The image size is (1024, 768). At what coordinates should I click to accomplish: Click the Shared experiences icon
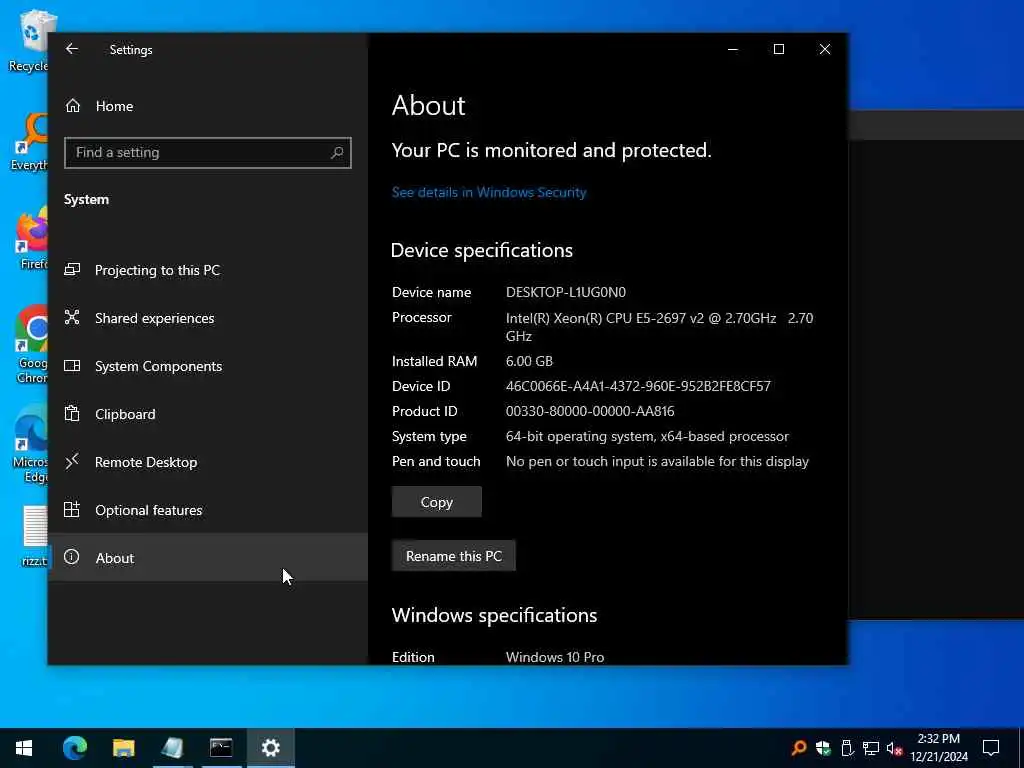(72, 317)
